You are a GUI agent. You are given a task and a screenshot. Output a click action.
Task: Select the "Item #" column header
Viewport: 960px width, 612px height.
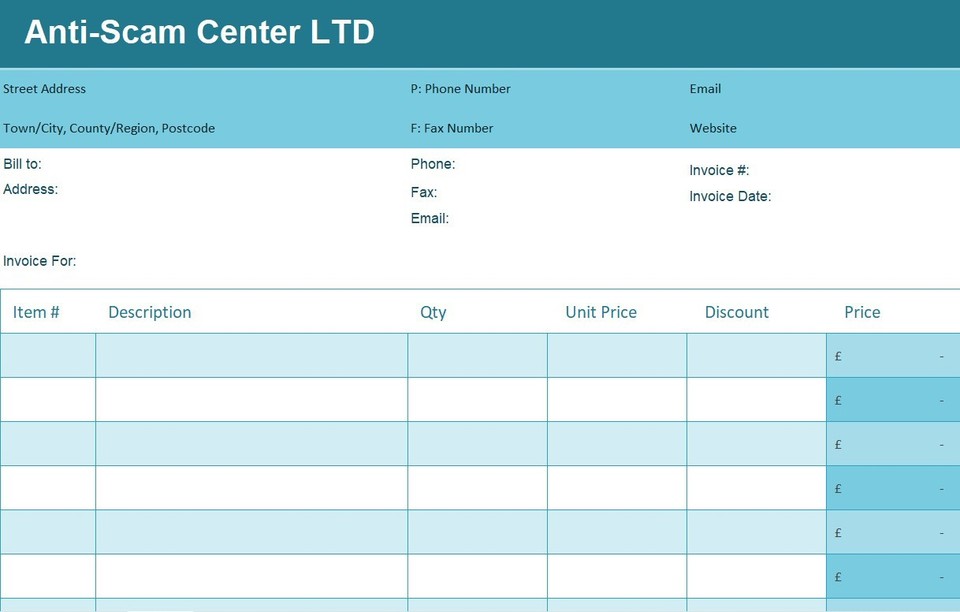35,312
